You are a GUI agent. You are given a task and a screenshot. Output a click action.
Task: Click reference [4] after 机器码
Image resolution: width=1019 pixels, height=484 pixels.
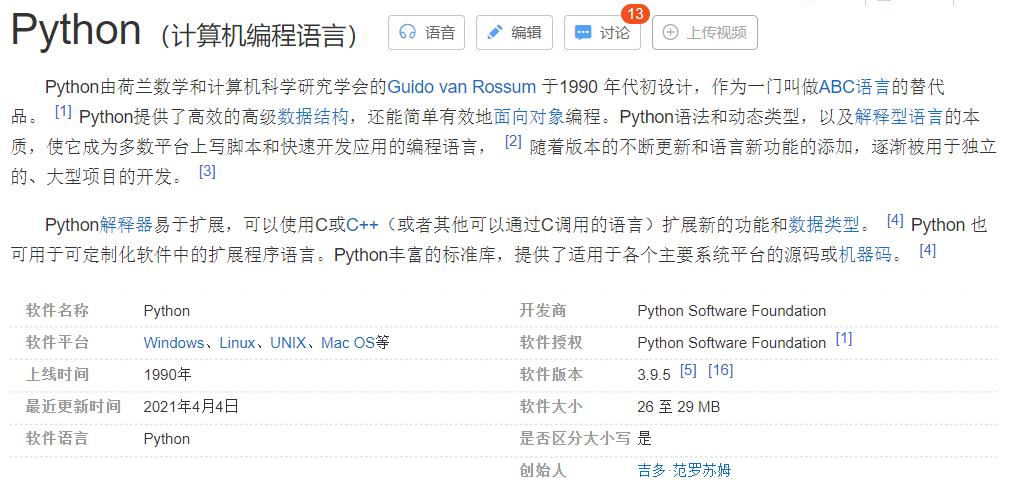click(928, 250)
